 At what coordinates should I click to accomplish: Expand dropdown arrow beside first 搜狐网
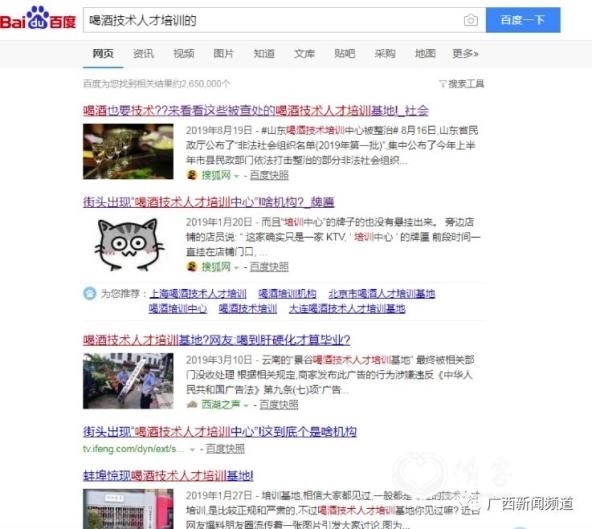coord(237,176)
